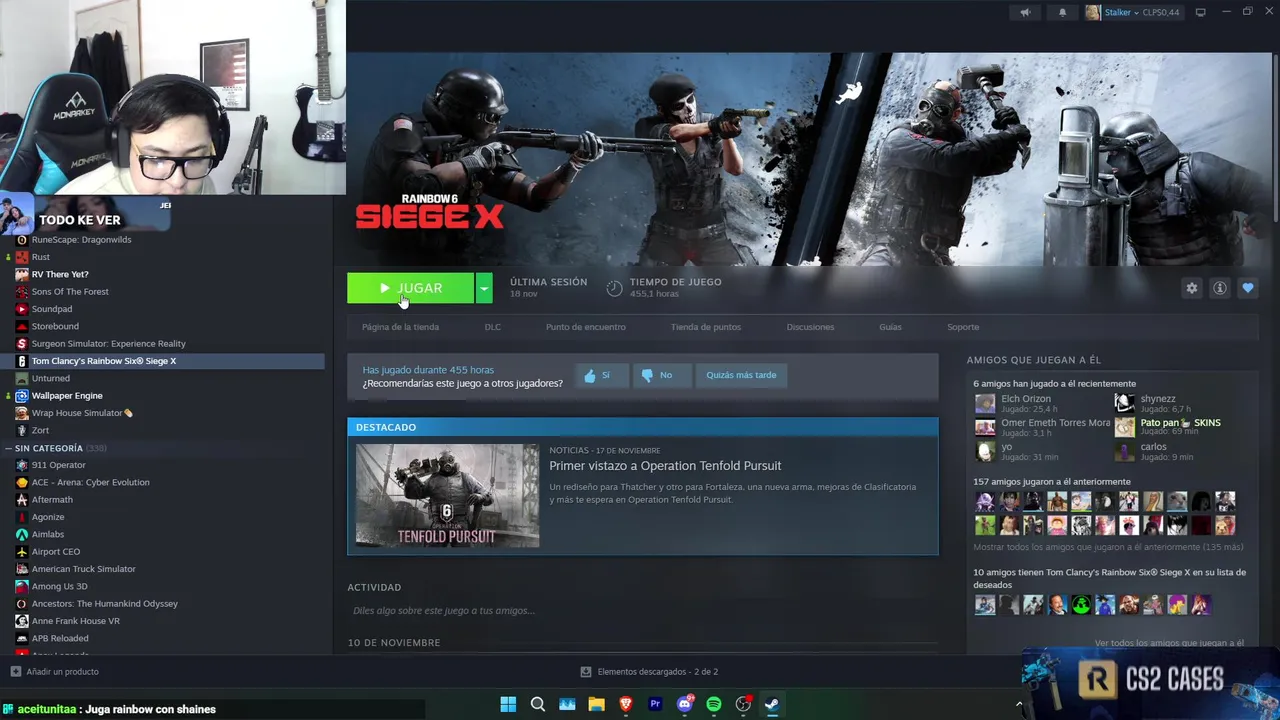1280x720 pixels.
Task: Click Añadir un producto
Action: click(x=55, y=672)
